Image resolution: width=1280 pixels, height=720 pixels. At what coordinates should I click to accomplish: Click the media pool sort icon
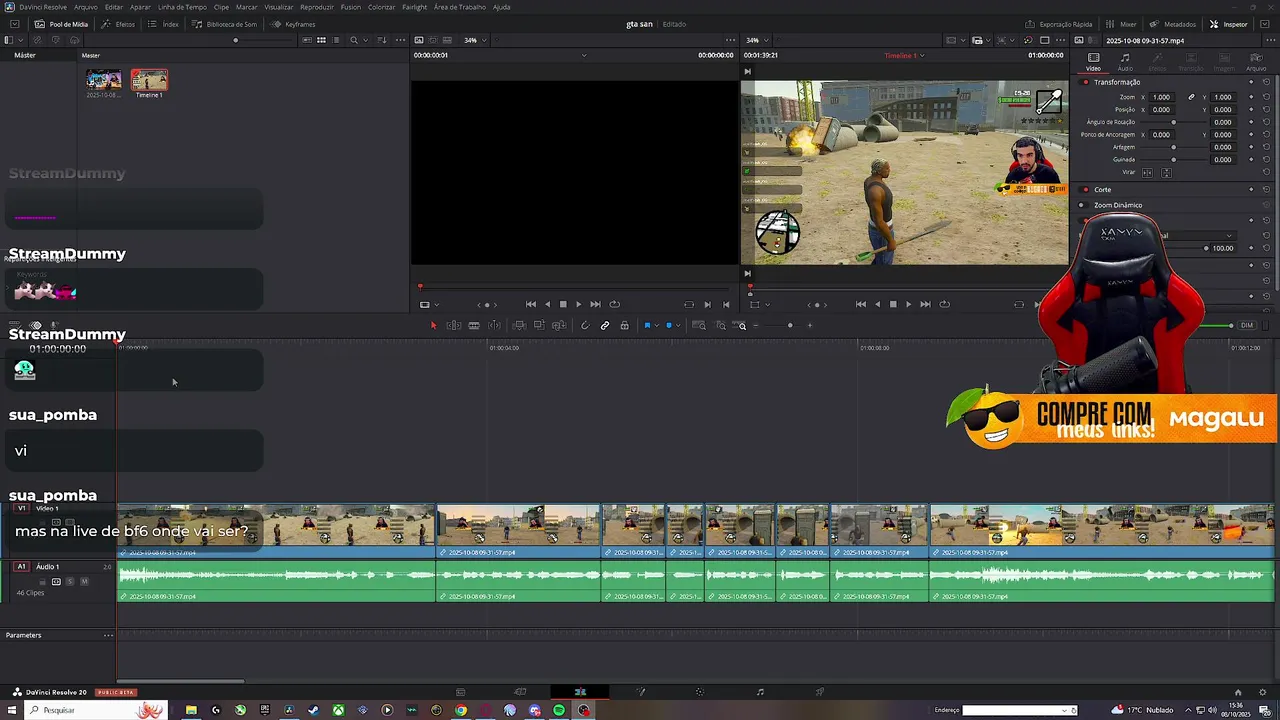(384, 40)
